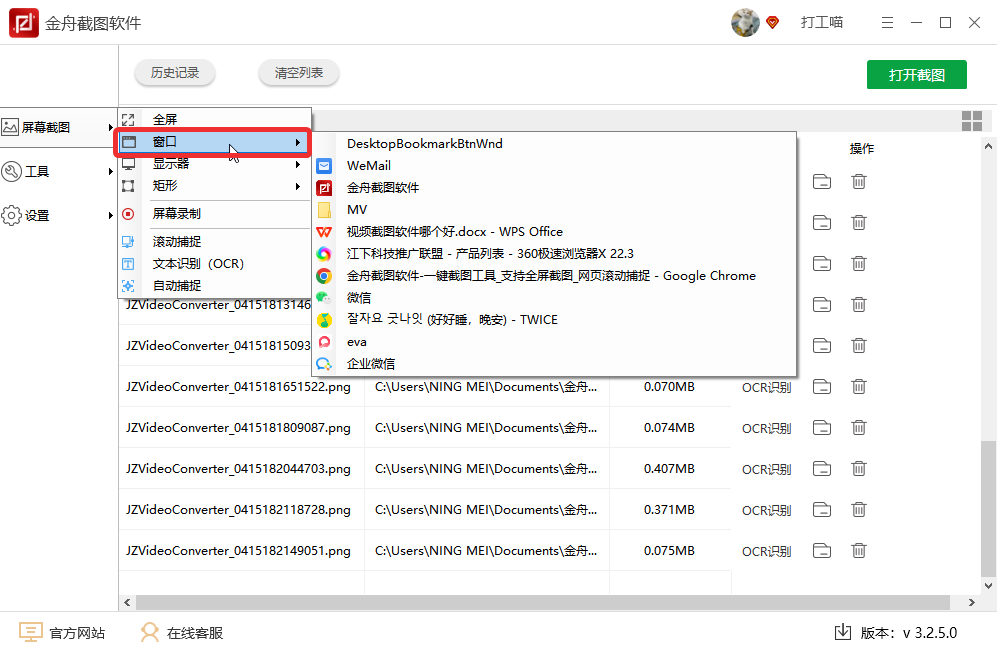Pick DesktopBookmarkBtnWnd from the window list
This screenshot has width=998, height=648.
point(554,144)
